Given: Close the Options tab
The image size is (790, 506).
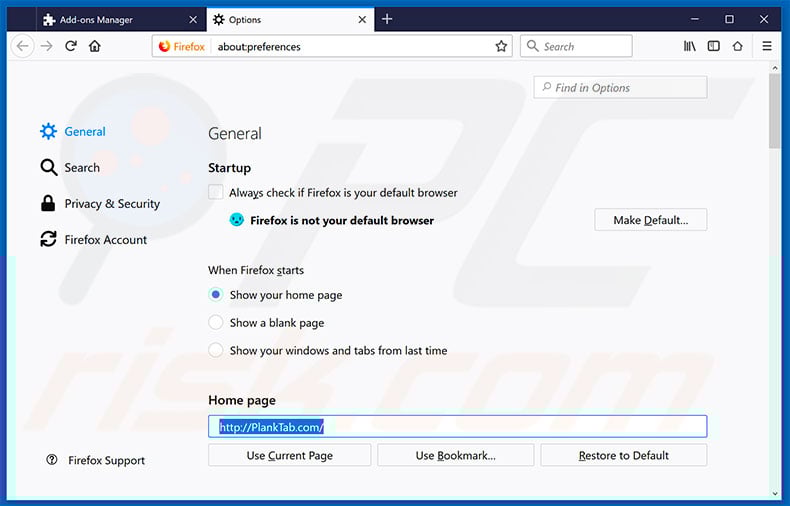Looking at the screenshot, I should coord(362,20).
